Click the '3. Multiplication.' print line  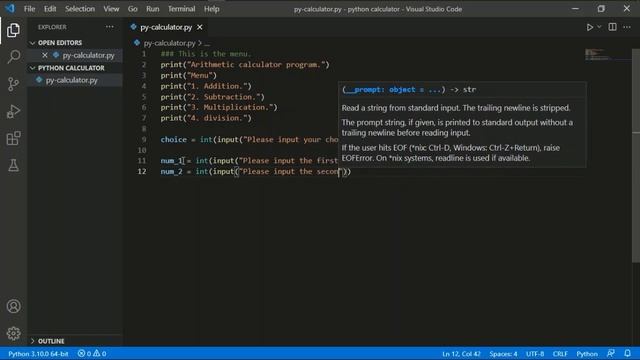tap(218, 107)
